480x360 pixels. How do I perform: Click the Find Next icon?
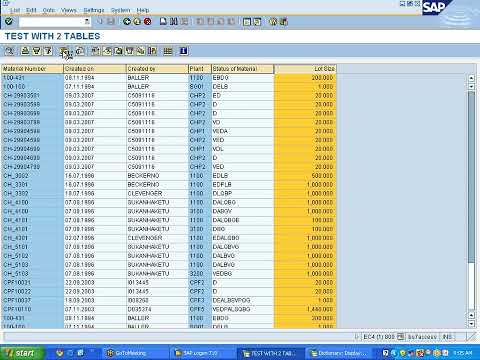[184, 22]
